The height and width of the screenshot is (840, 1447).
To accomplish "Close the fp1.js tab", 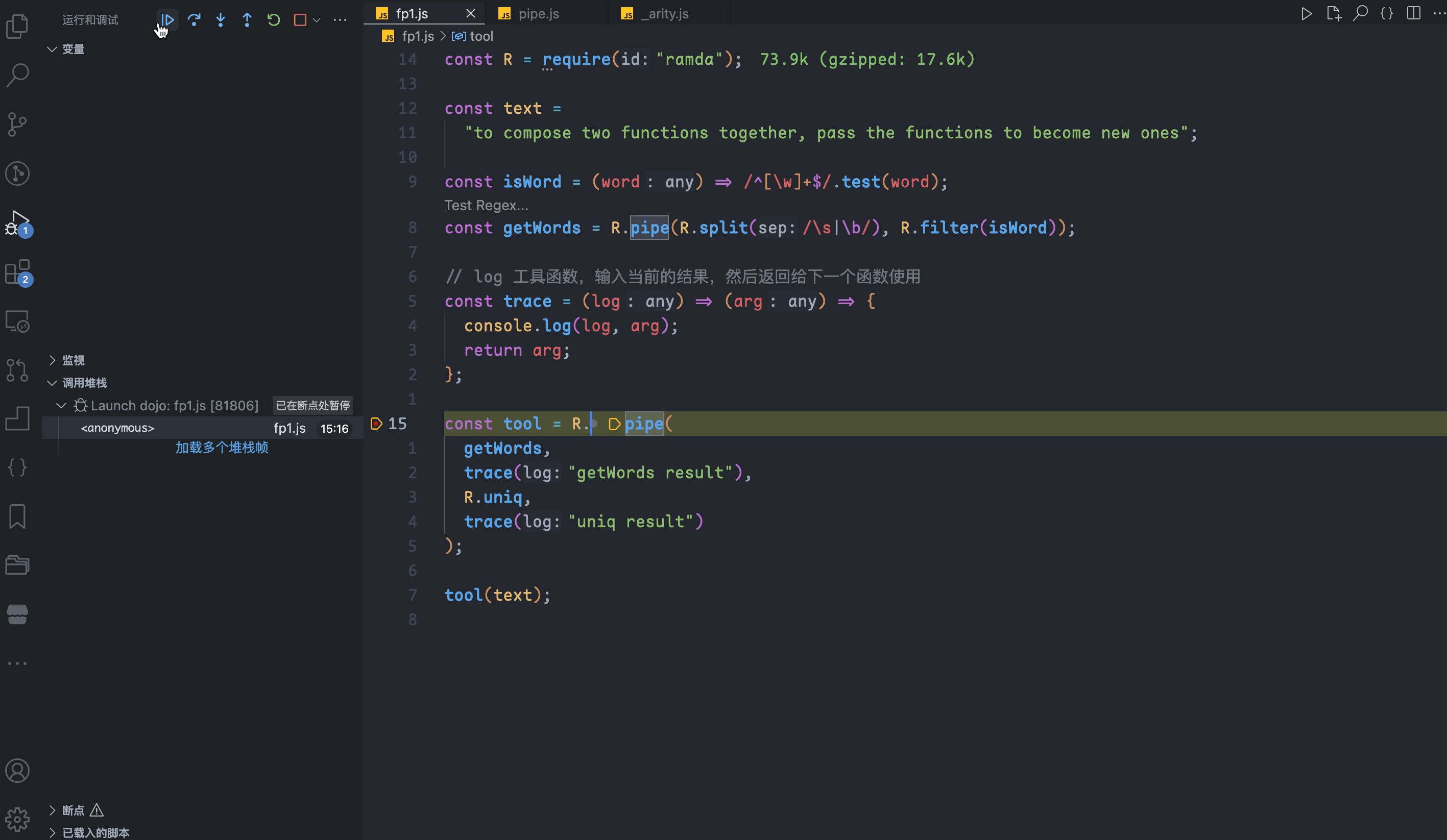I will (x=471, y=13).
